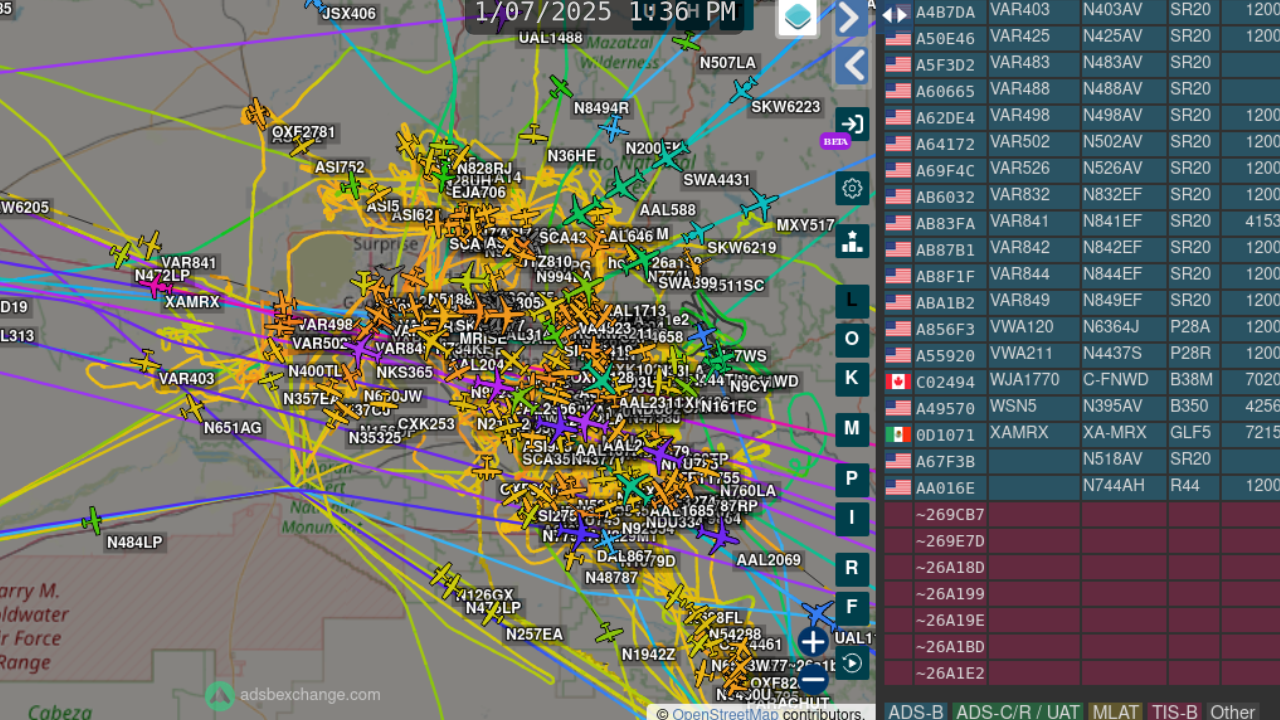Select the aircraft icon above map label VAR403

[146, 362]
